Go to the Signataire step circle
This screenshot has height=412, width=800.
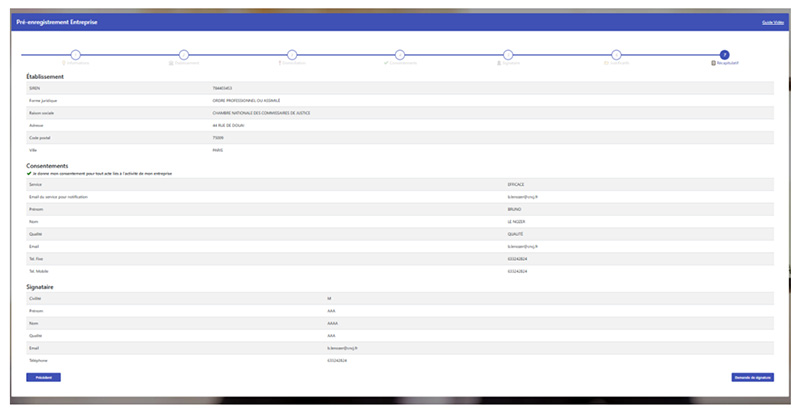coord(508,55)
